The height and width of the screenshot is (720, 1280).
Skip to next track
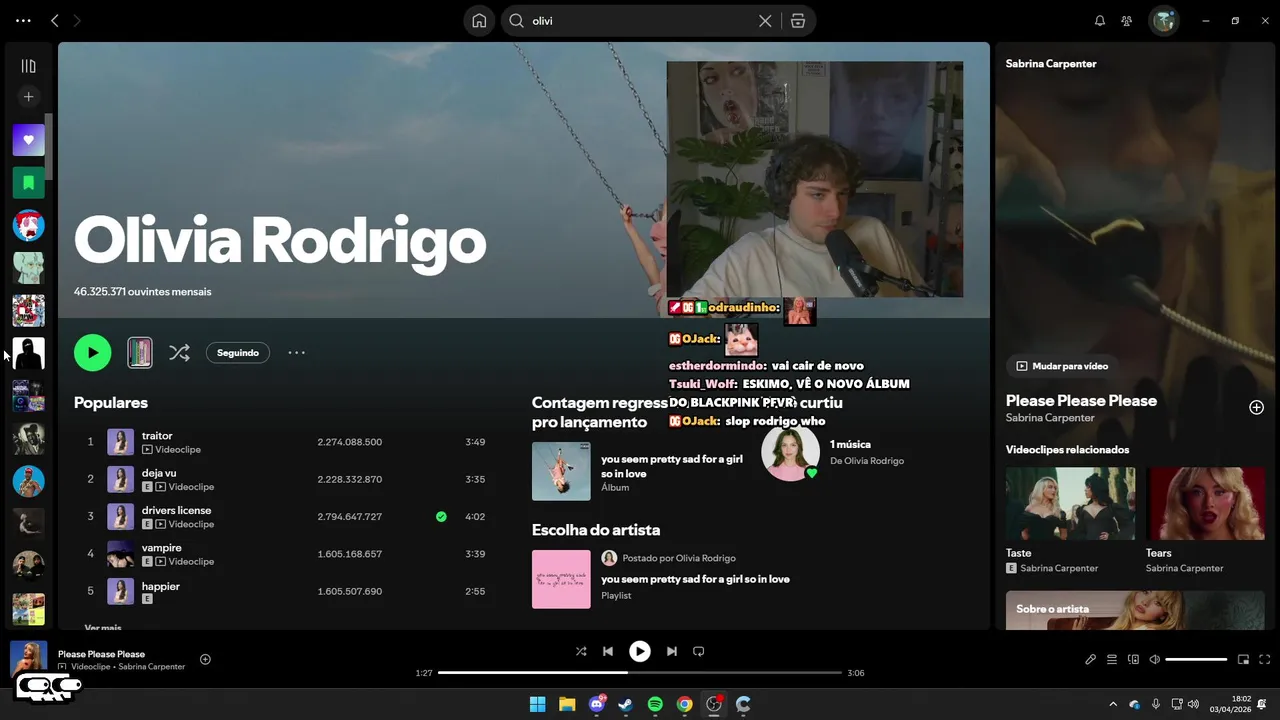[x=672, y=651]
